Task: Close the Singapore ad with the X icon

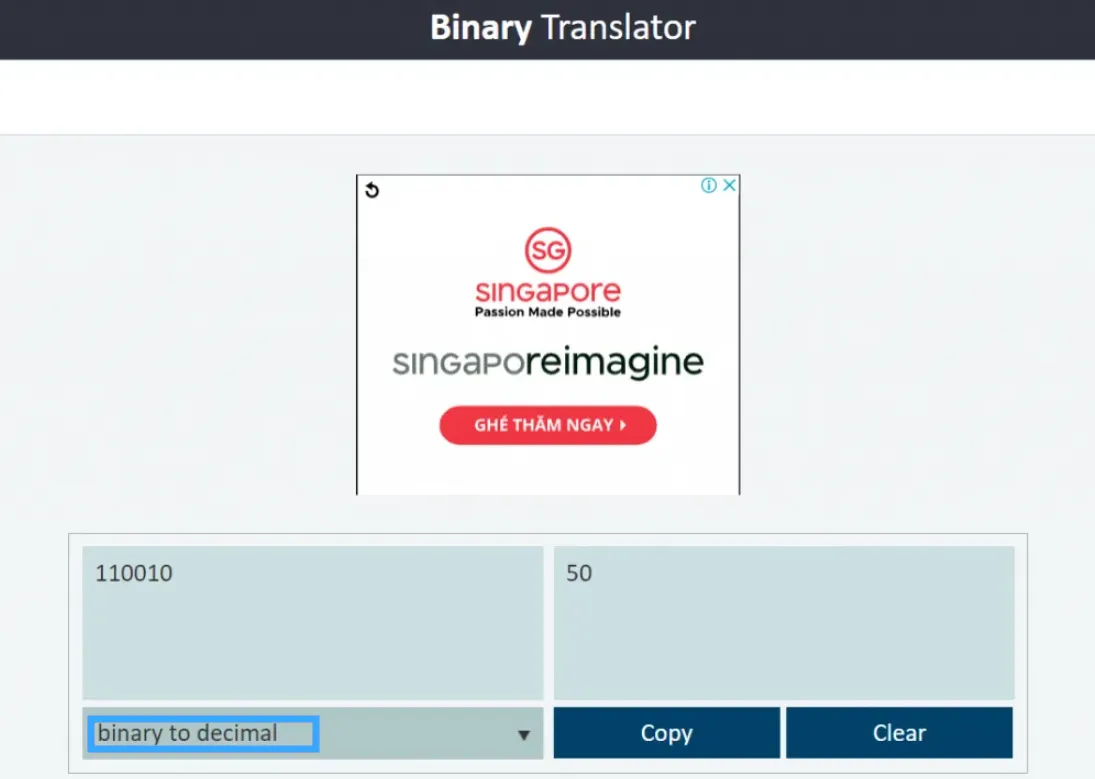Action: pos(730,185)
